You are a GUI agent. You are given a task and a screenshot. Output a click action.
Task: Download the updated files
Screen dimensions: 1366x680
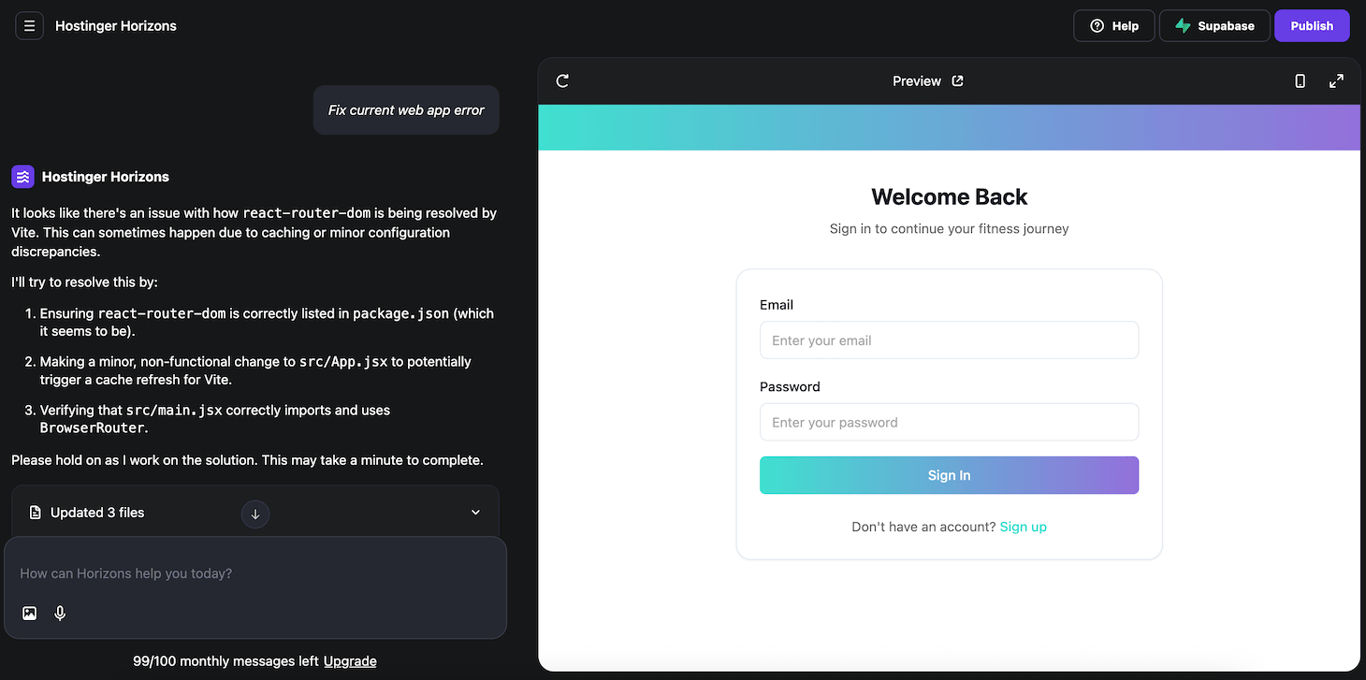pyautogui.click(x=255, y=514)
